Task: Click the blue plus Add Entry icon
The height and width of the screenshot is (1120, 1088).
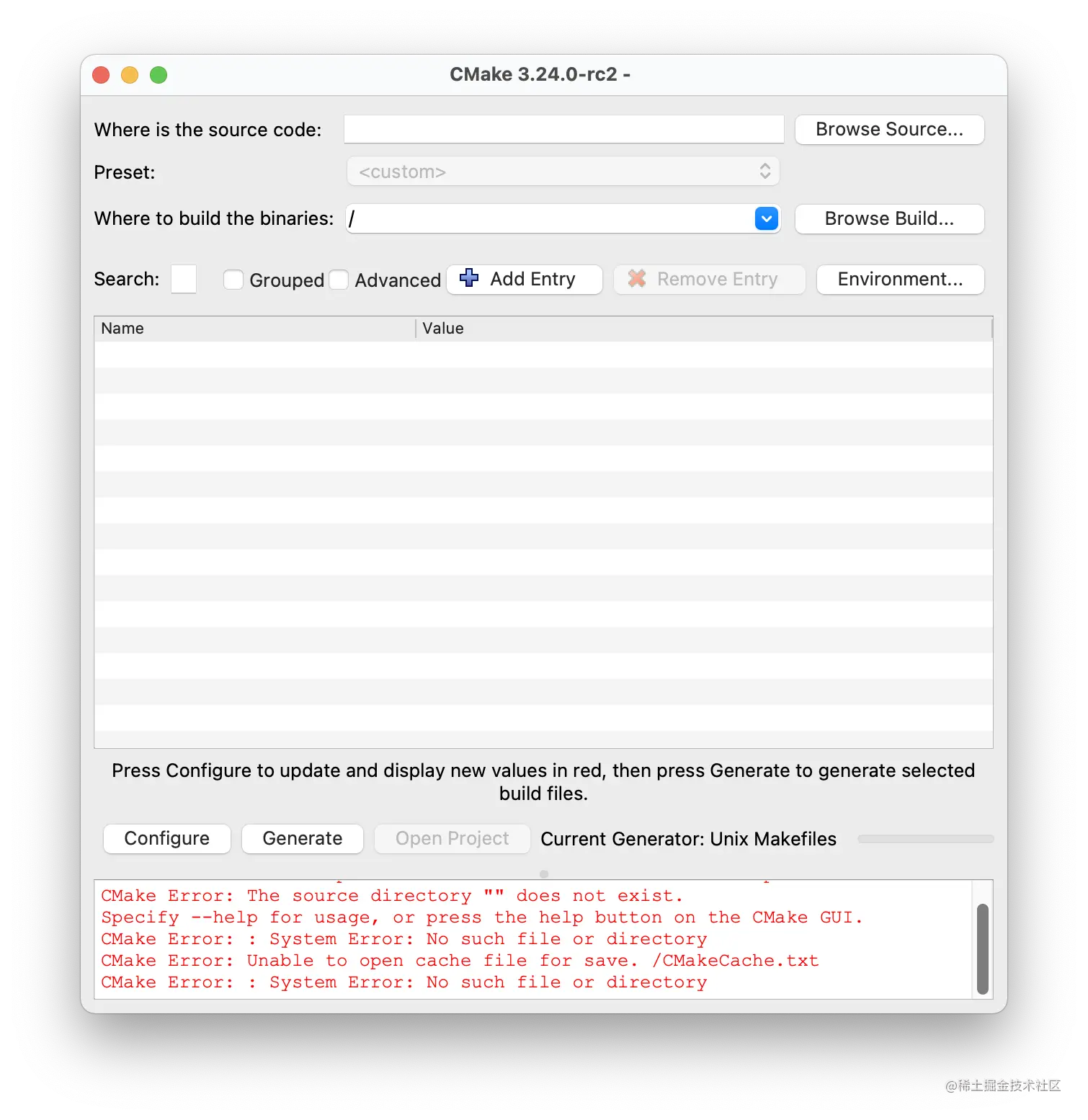Action: tap(469, 278)
